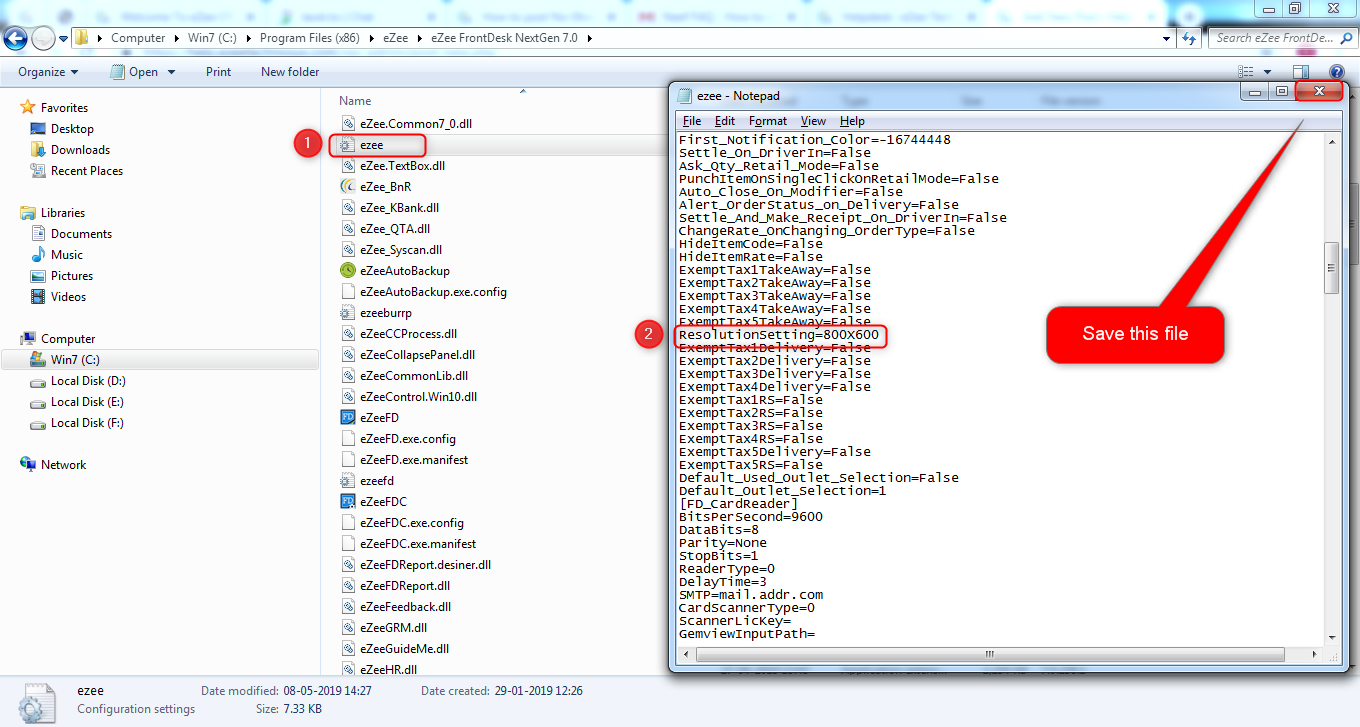The image size is (1360, 727).
Task: Click Notepad horizontal scrollbar thumb
Action: 989,655
